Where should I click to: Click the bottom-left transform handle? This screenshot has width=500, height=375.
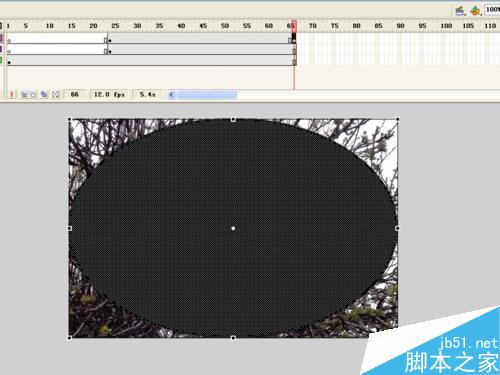tap(69, 338)
